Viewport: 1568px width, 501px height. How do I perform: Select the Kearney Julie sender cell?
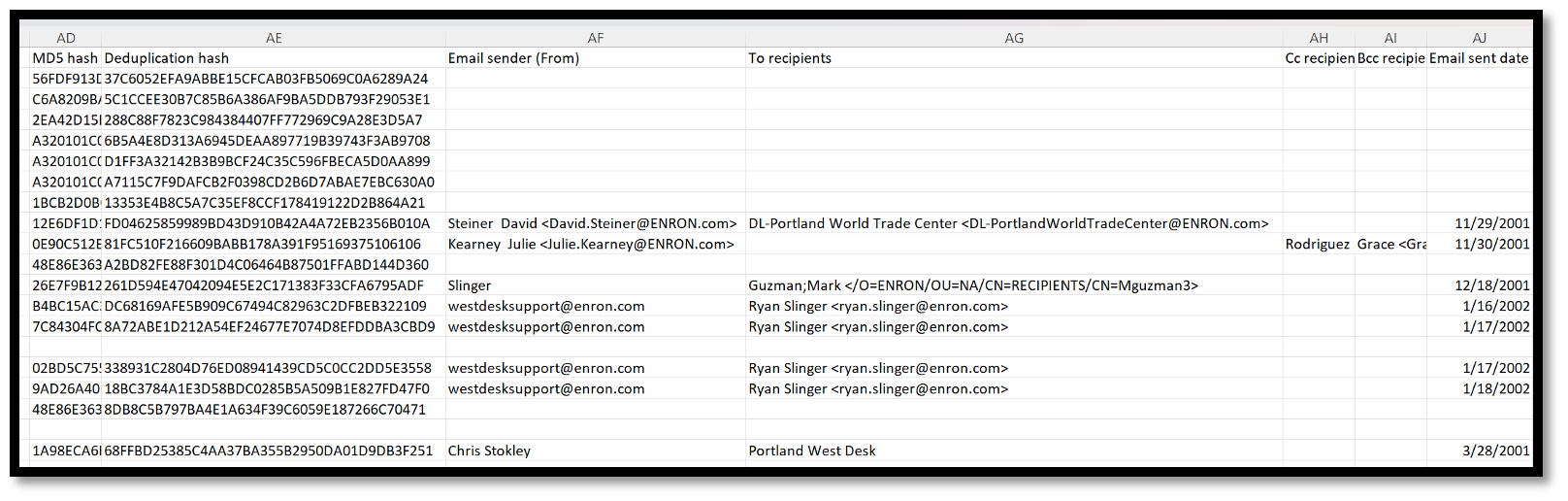pyautogui.click(x=596, y=244)
